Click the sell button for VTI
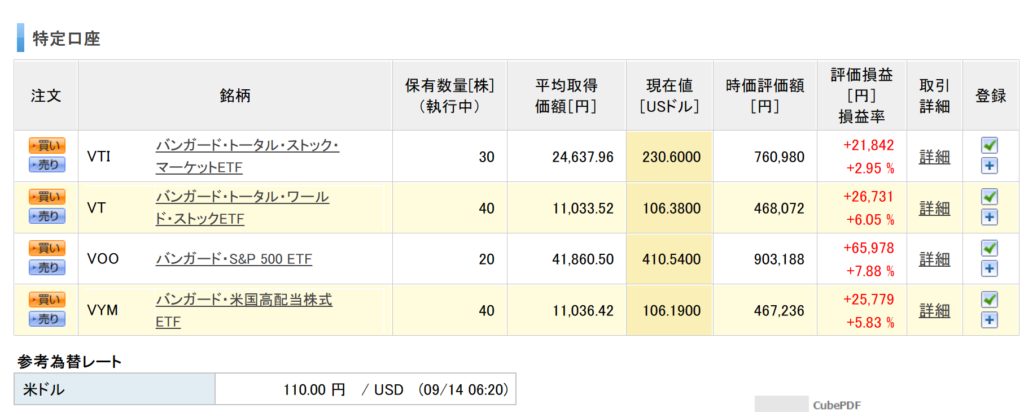1024x412 pixels. click(x=47, y=165)
